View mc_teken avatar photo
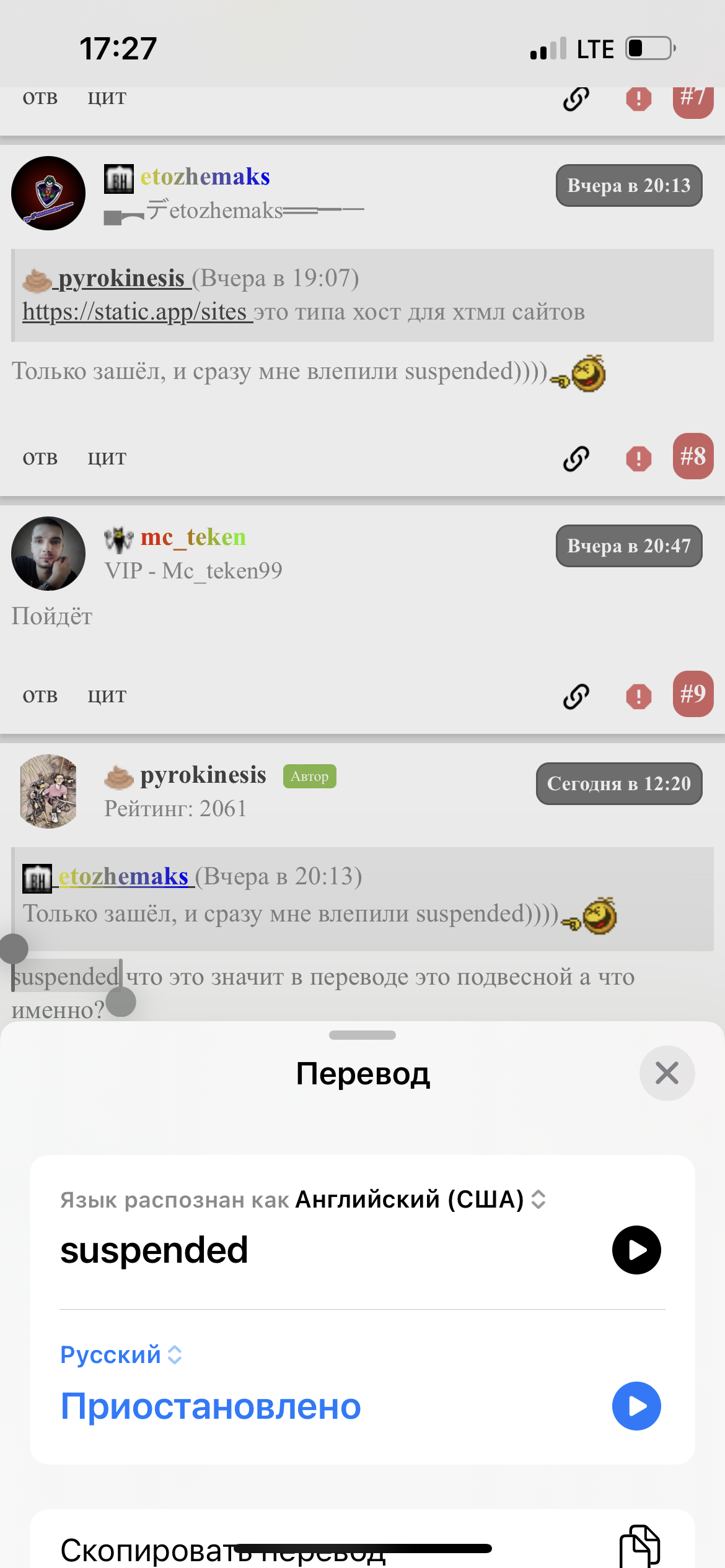Screen dimensions: 725x1568 pos(48,554)
